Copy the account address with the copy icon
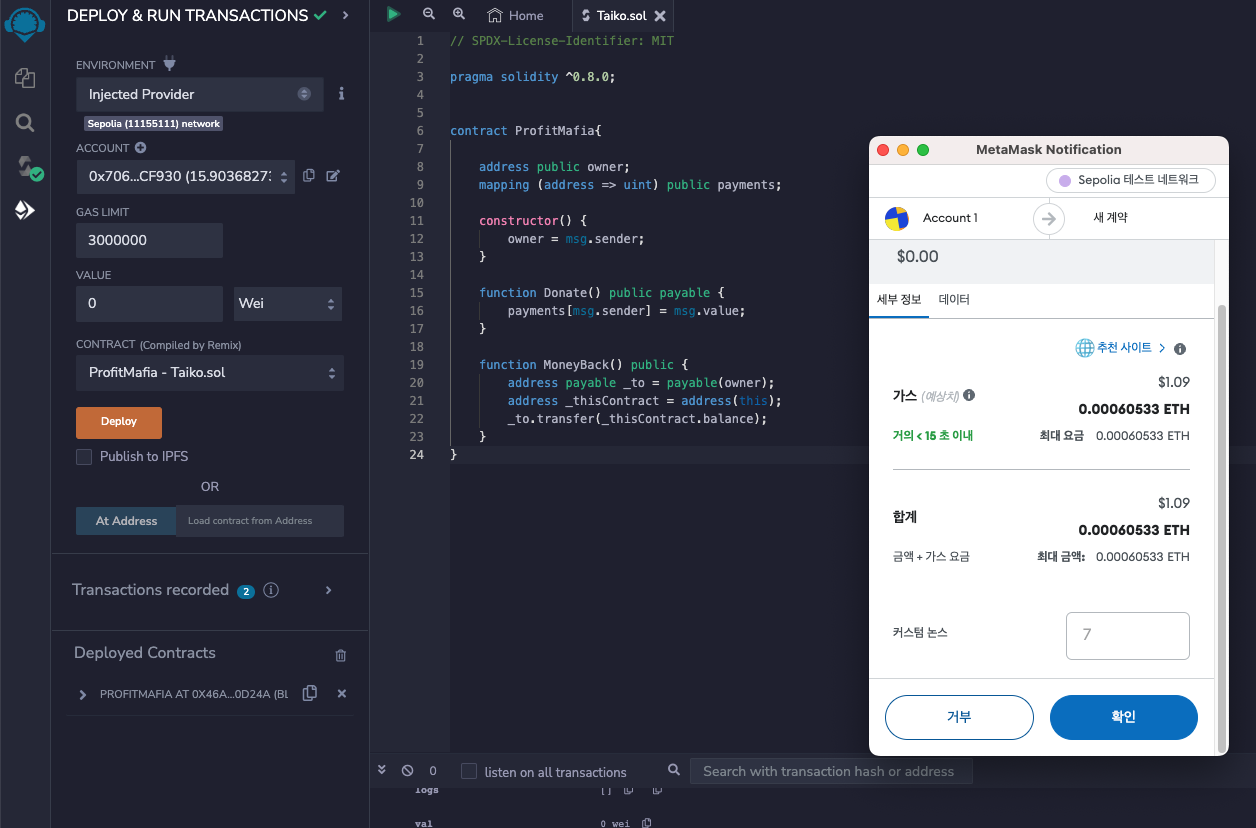 309,175
